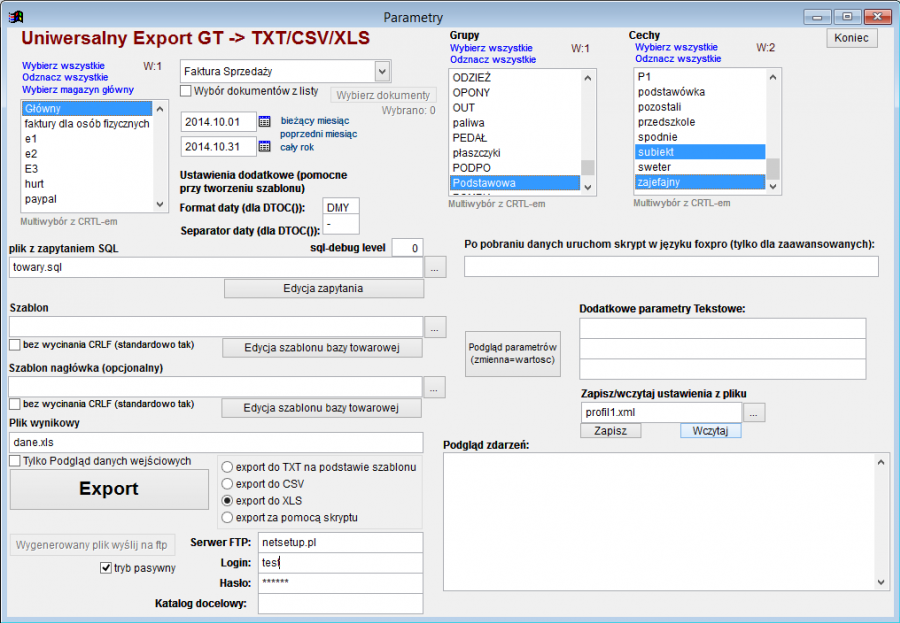
Task: Load settings with the Wczytaj button
Action: coord(711,431)
